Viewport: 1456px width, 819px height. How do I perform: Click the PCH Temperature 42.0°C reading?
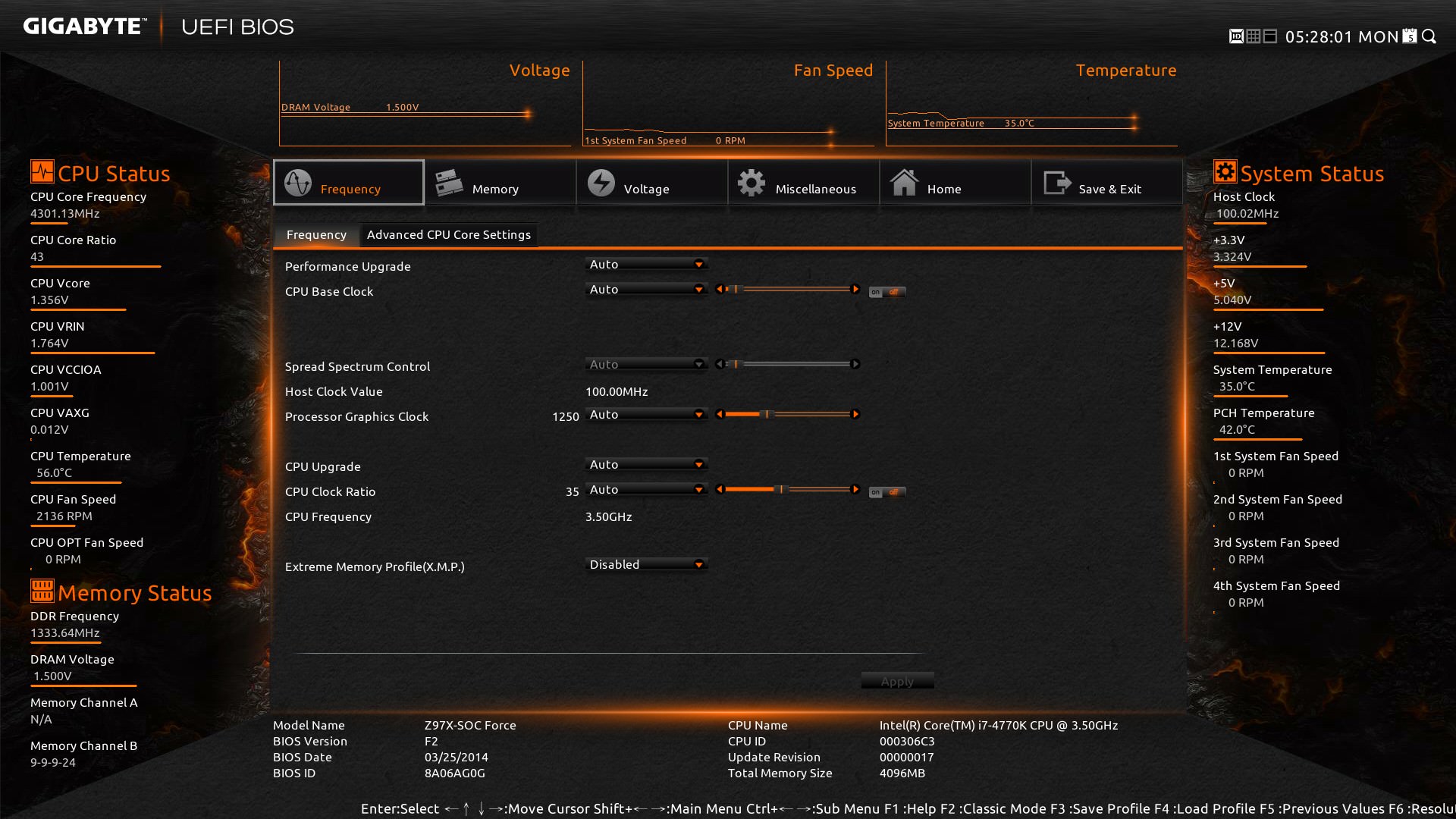coord(1237,429)
